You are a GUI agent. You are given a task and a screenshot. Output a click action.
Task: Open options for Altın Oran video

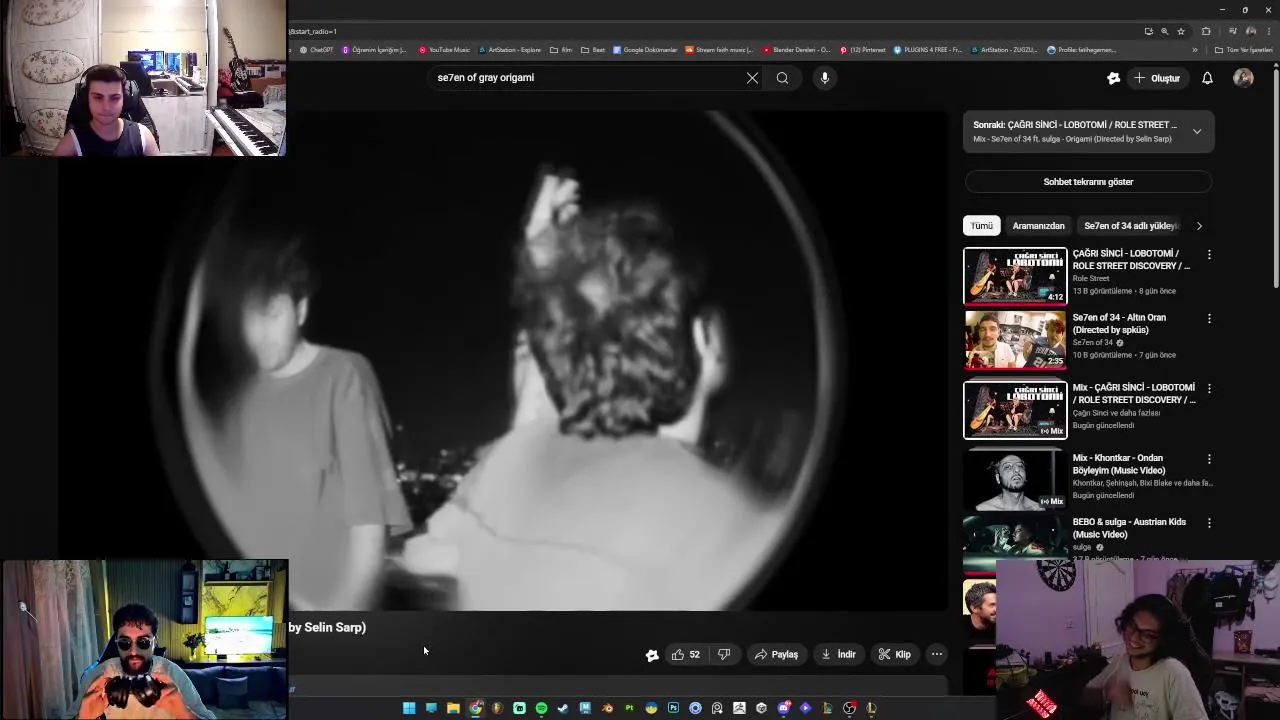point(1209,319)
